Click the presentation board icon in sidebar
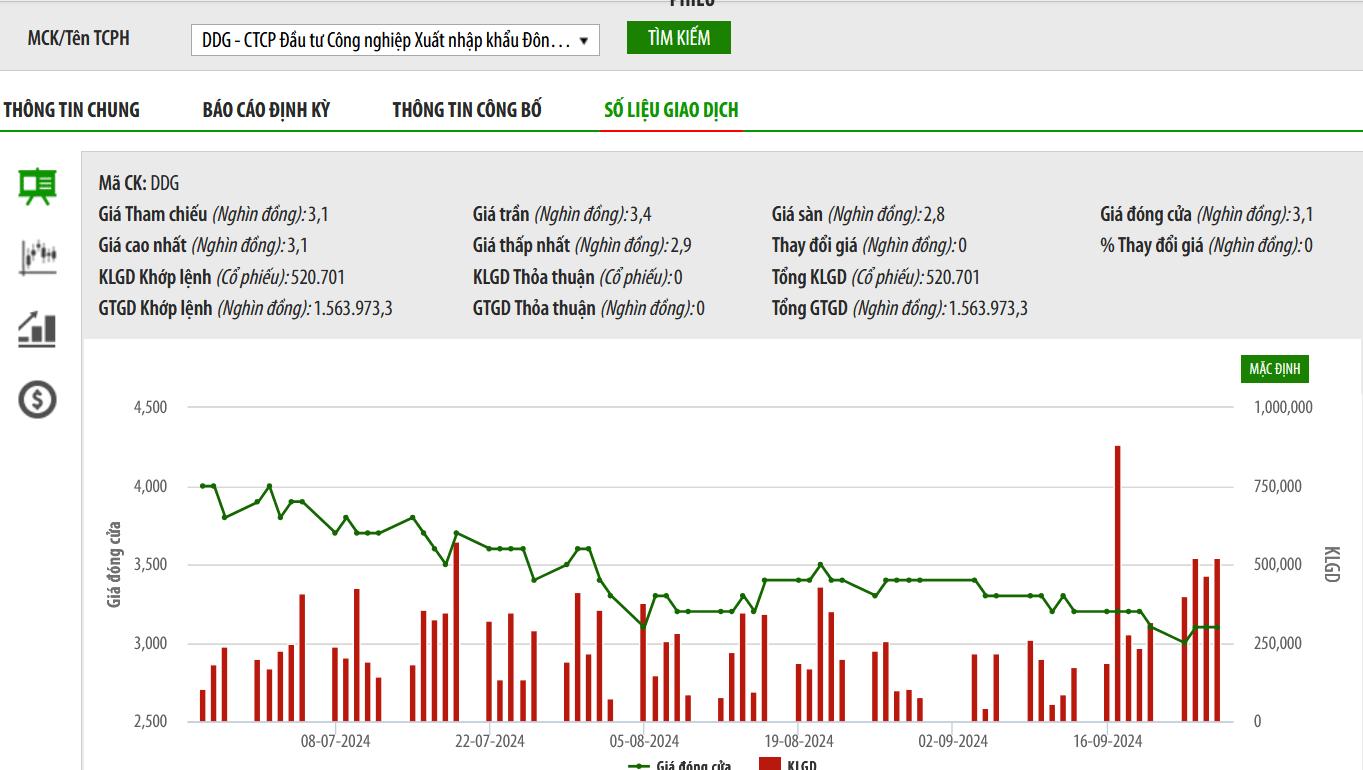The height and width of the screenshot is (770, 1363). click(x=38, y=186)
